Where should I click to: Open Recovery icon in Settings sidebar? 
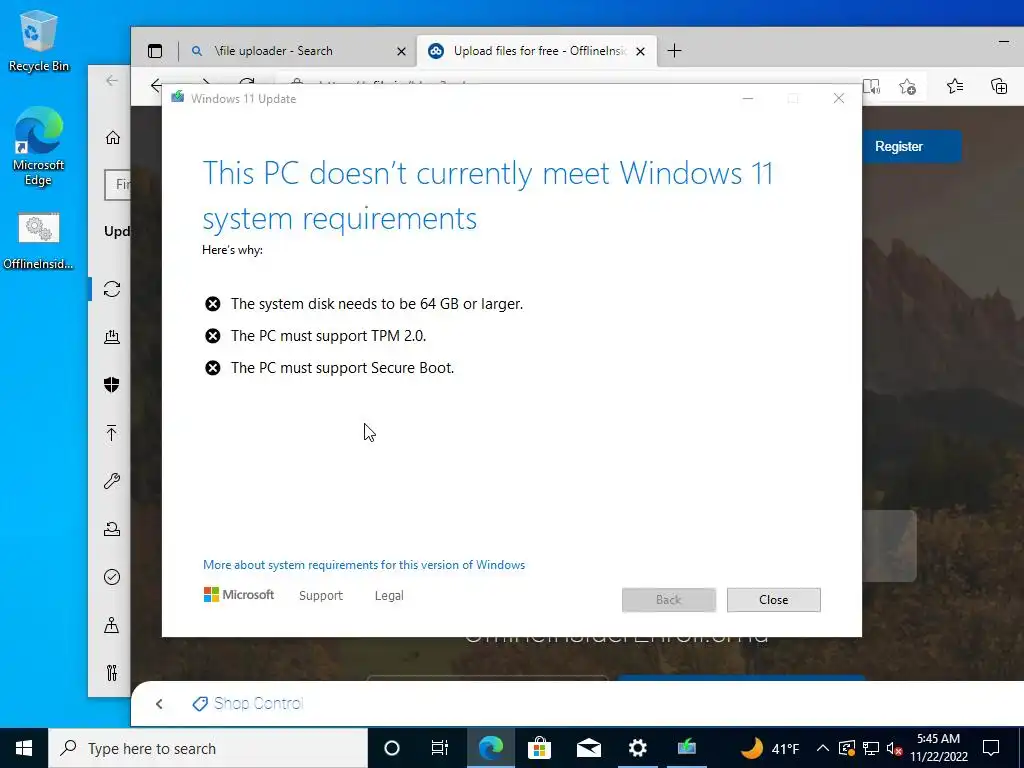[x=112, y=528]
